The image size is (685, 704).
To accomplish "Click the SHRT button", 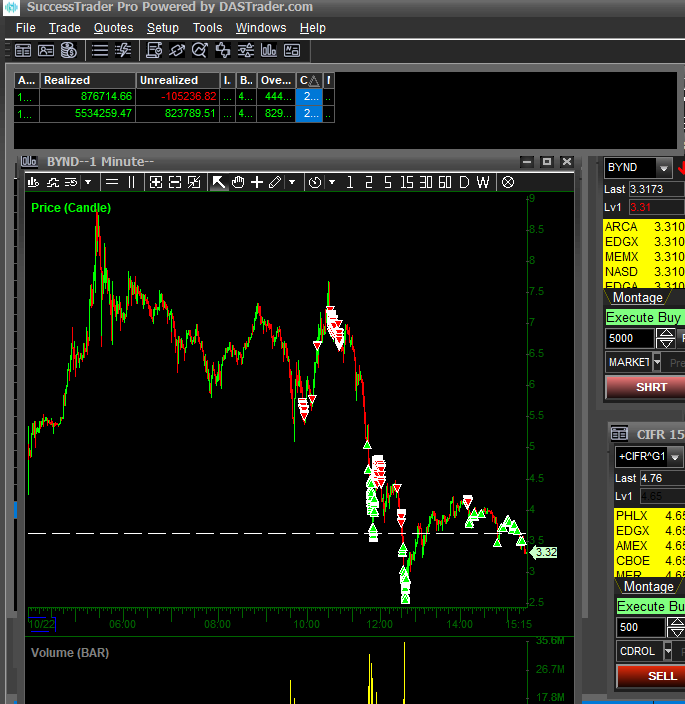I will pyautogui.click(x=645, y=387).
